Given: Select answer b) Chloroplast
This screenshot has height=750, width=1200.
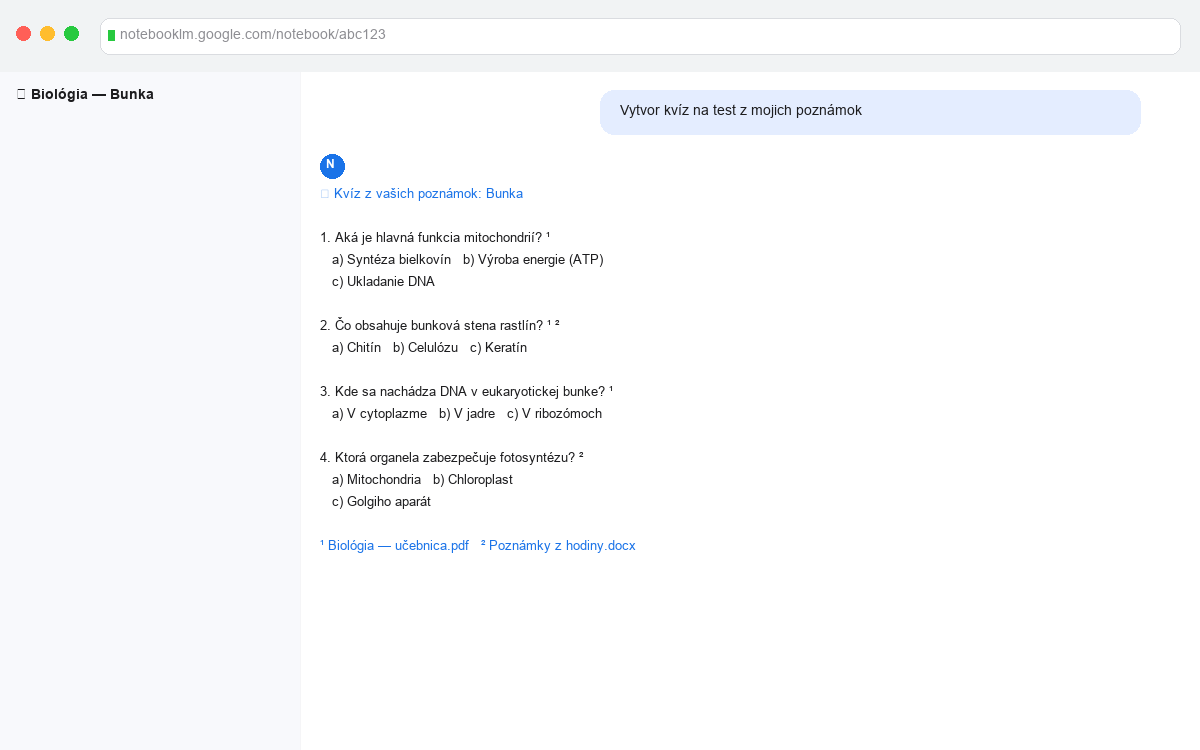Looking at the screenshot, I should pyautogui.click(x=472, y=479).
